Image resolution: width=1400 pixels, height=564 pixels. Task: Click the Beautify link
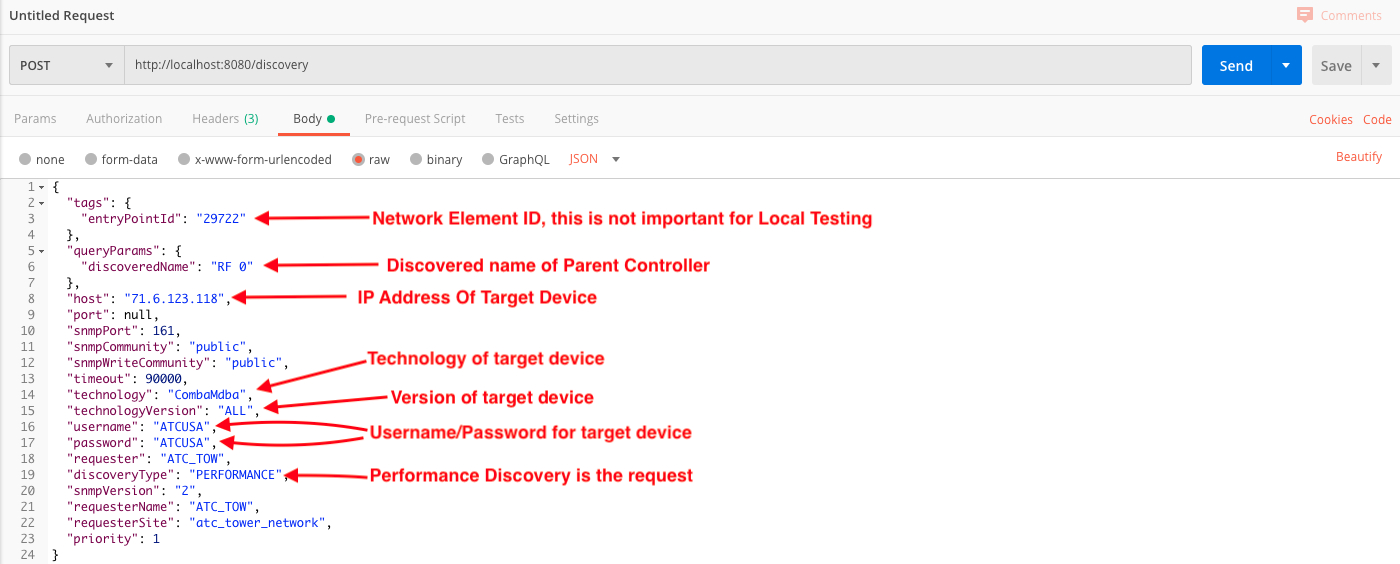pyautogui.click(x=1359, y=157)
